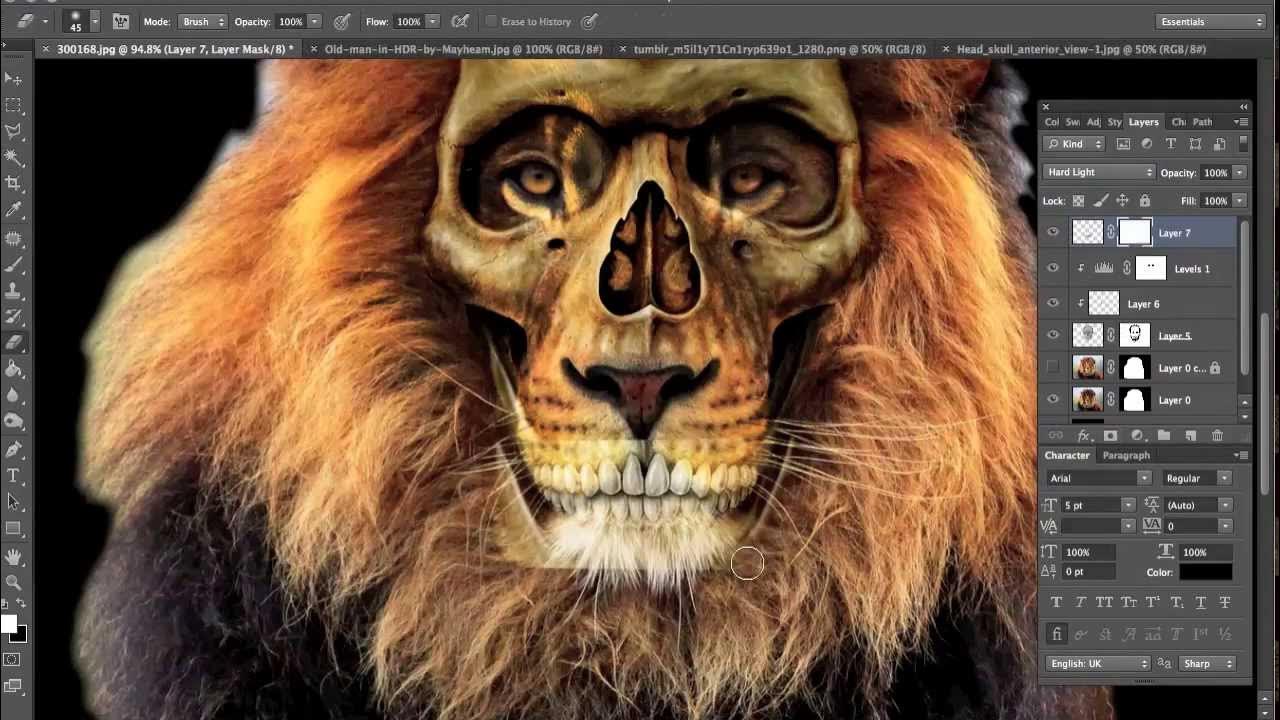
Task: Hide Layer 6 visibility eye
Action: coord(1053,304)
